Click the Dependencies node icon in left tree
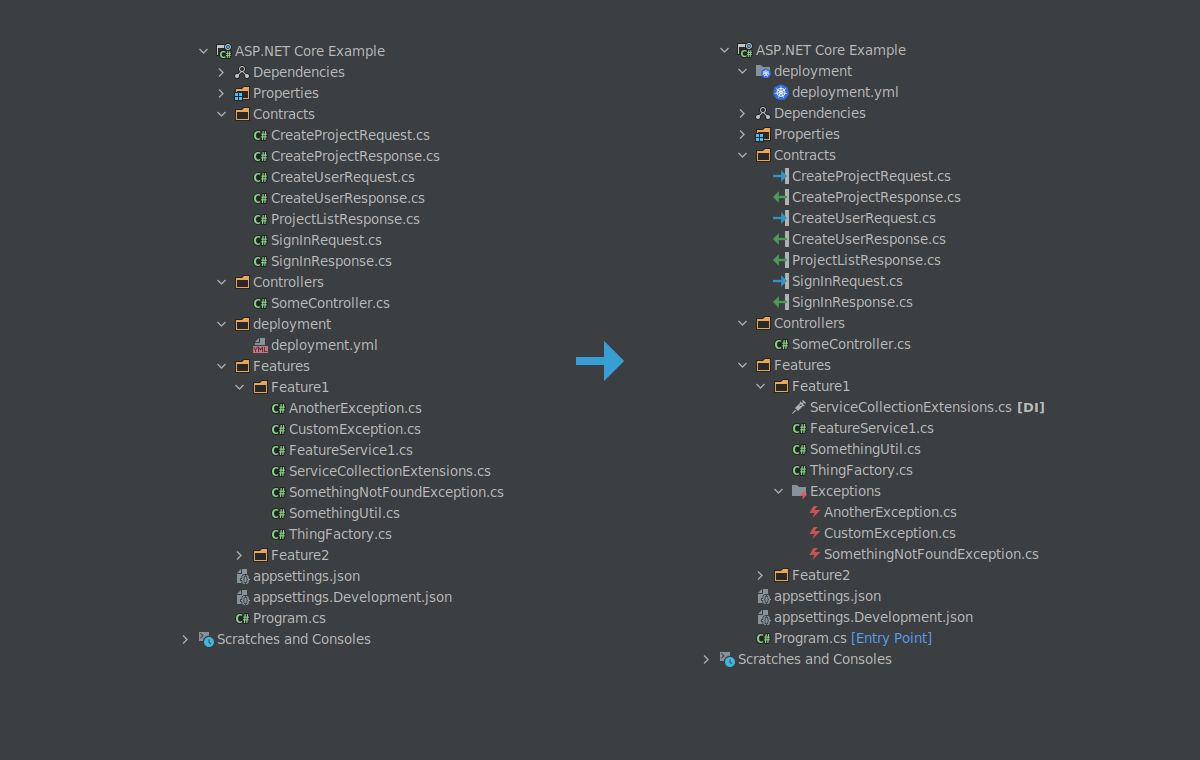 242,72
